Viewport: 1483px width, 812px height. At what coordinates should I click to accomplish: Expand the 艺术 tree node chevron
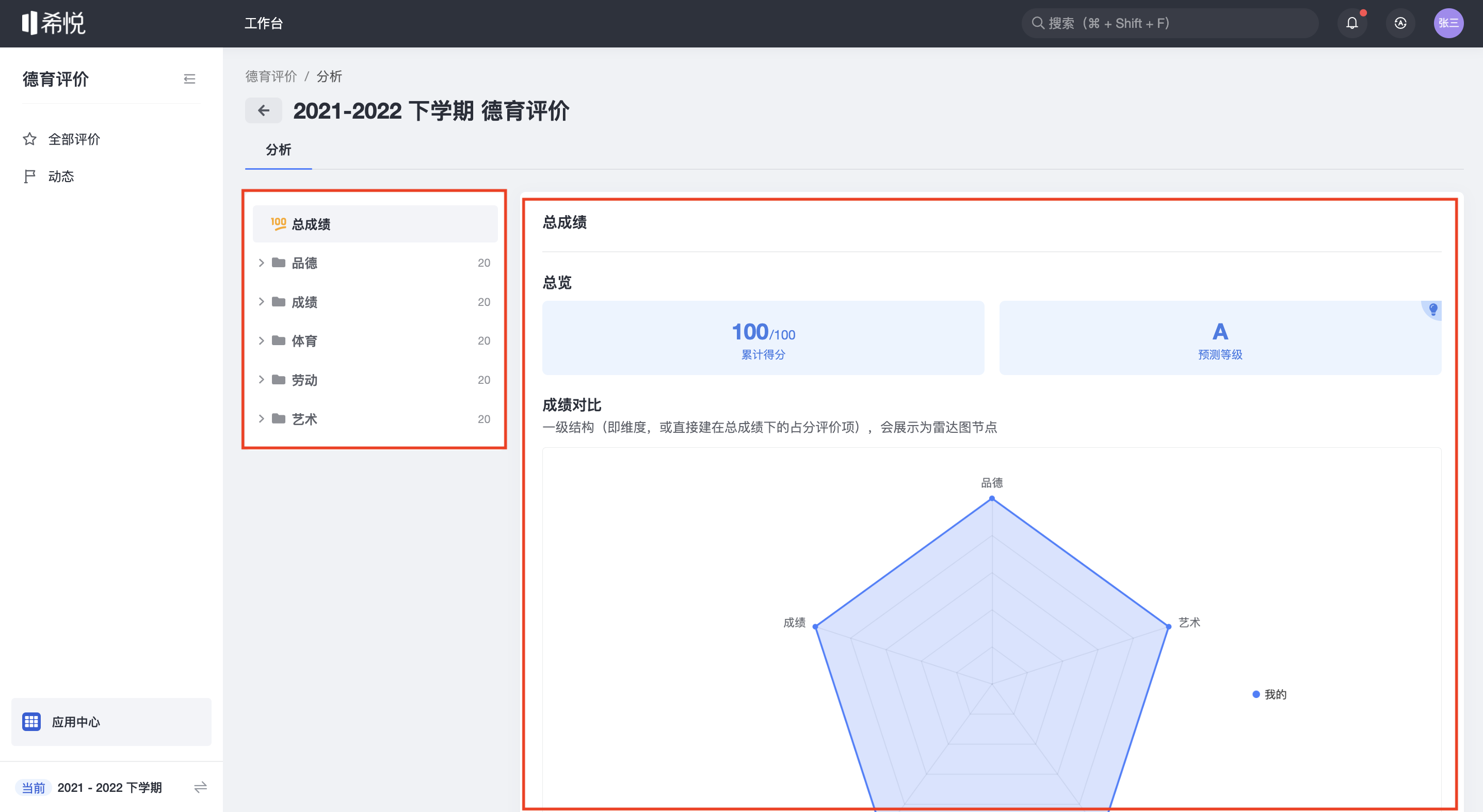pos(262,418)
